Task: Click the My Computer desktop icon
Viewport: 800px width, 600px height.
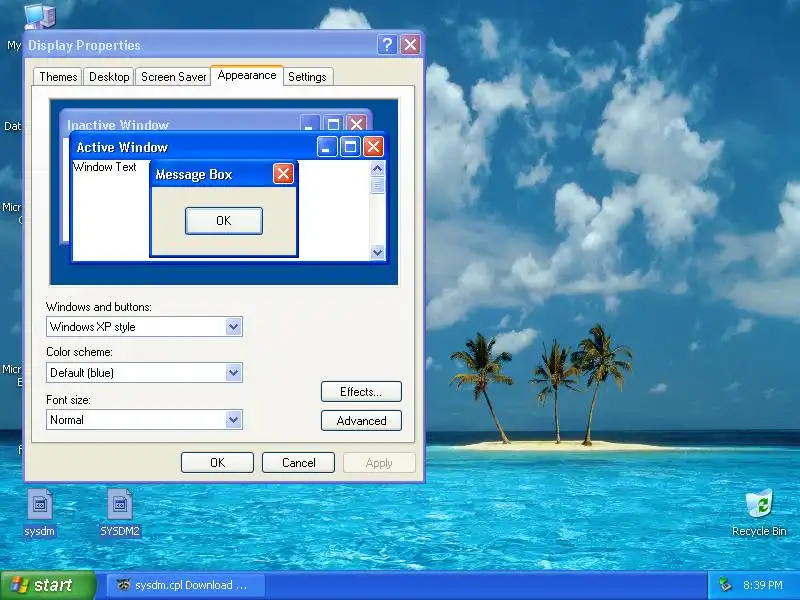Action: pyautogui.click(x=39, y=15)
